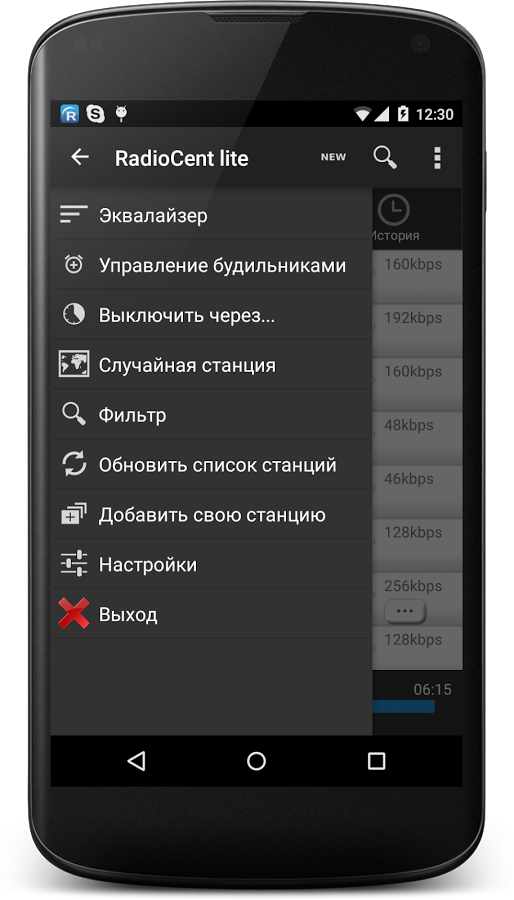Tap the back arrow beside RadioCent lite
This screenshot has width=514, height=900.
point(80,157)
